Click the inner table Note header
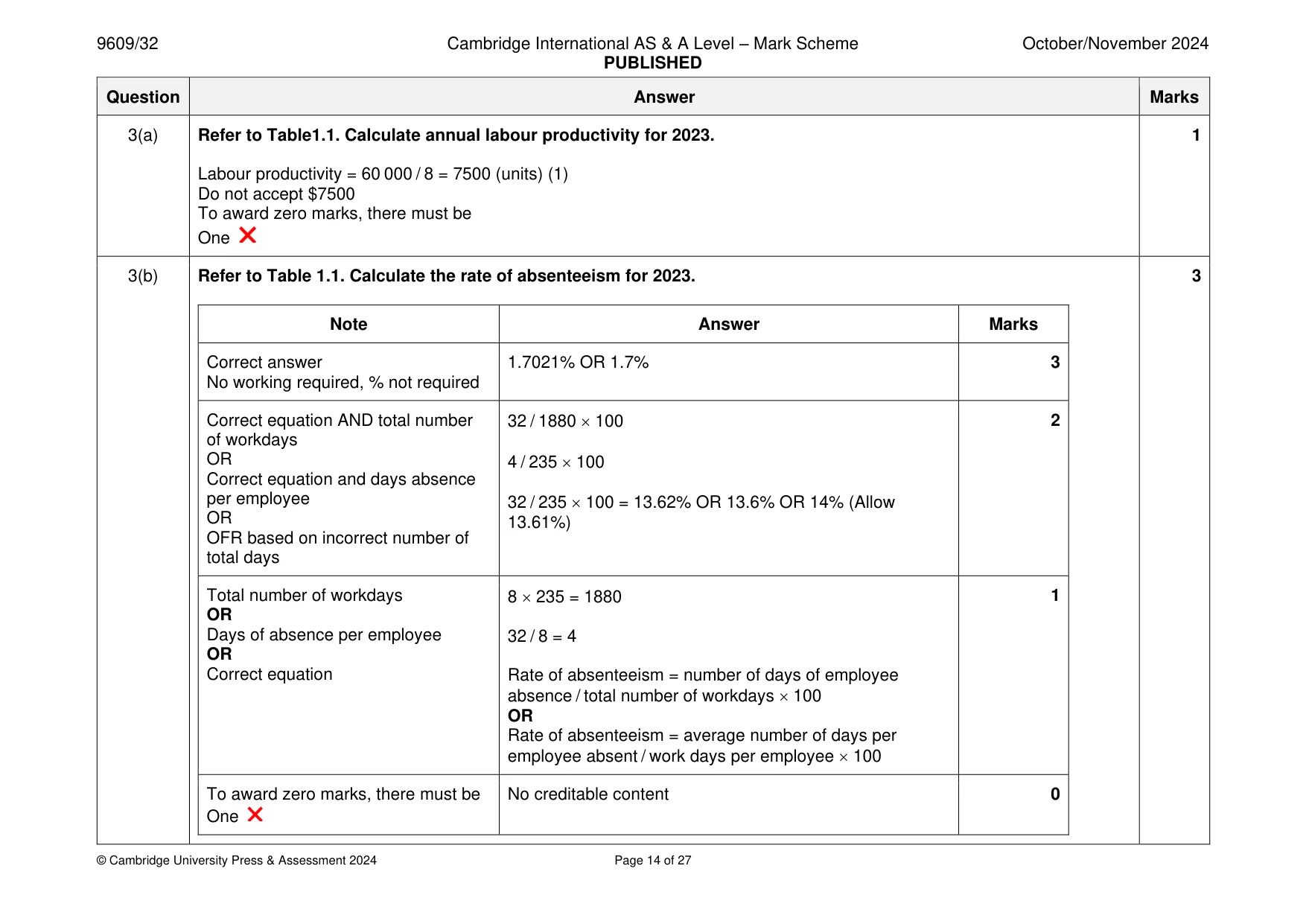Screen dimensions: 1306x924 (x=348, y=325)
